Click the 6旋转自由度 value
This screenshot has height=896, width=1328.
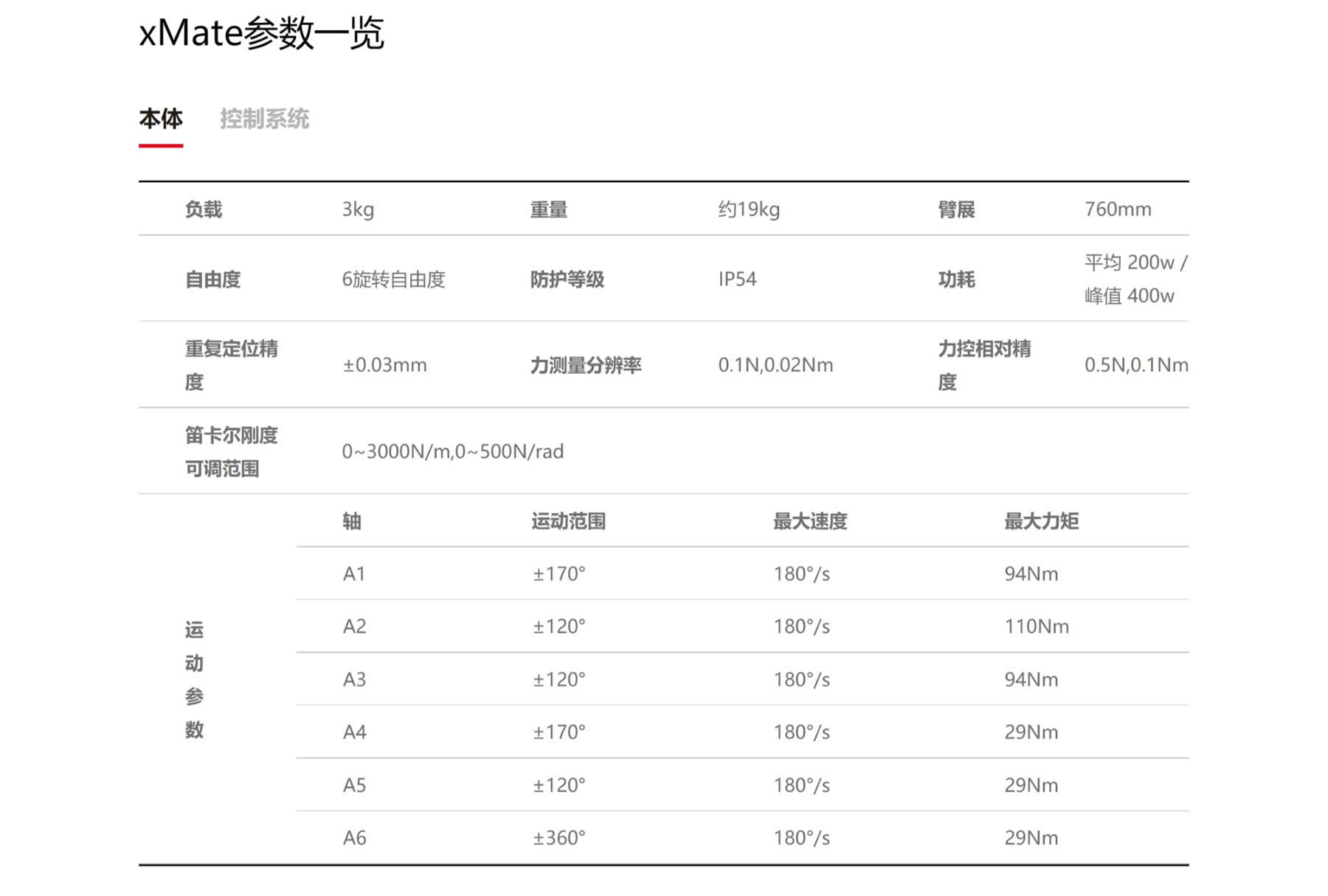click(394, 279)
